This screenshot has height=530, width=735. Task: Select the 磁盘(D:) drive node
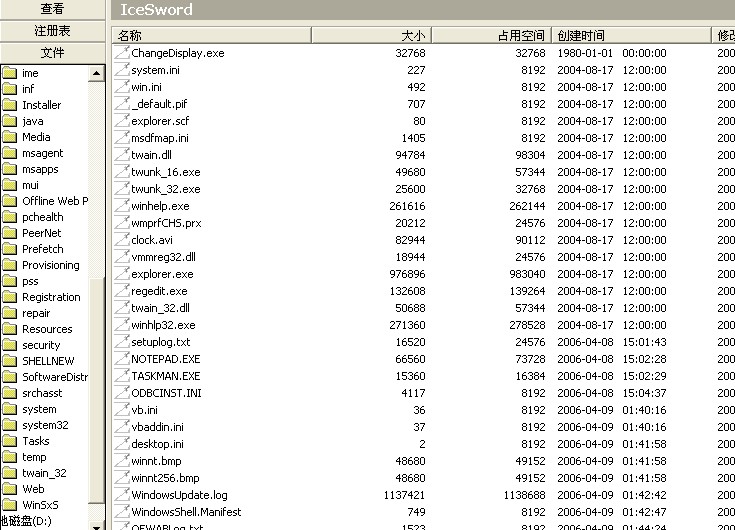point(26,521)
